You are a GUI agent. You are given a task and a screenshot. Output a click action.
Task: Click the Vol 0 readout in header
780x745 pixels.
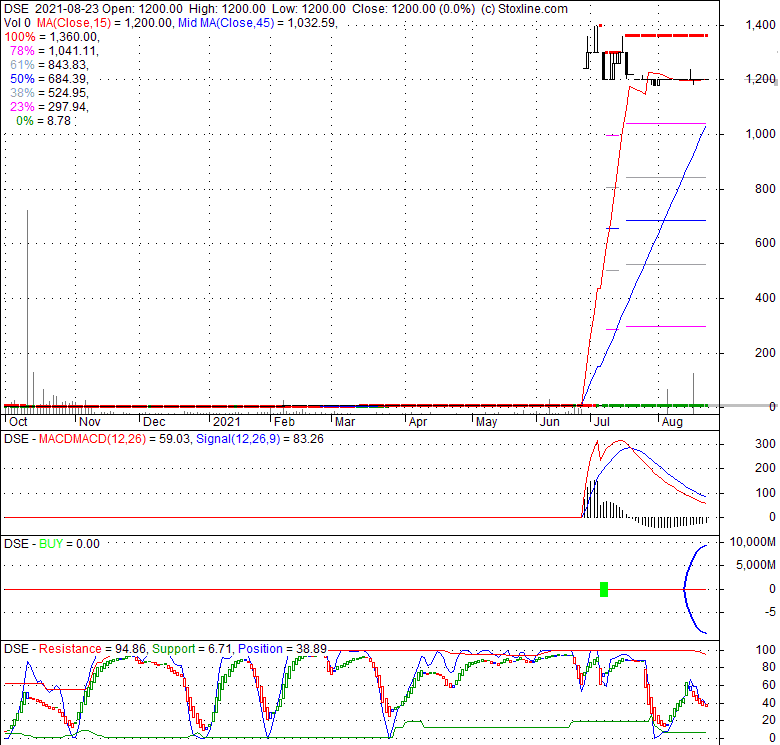click(x=17, y=23)
